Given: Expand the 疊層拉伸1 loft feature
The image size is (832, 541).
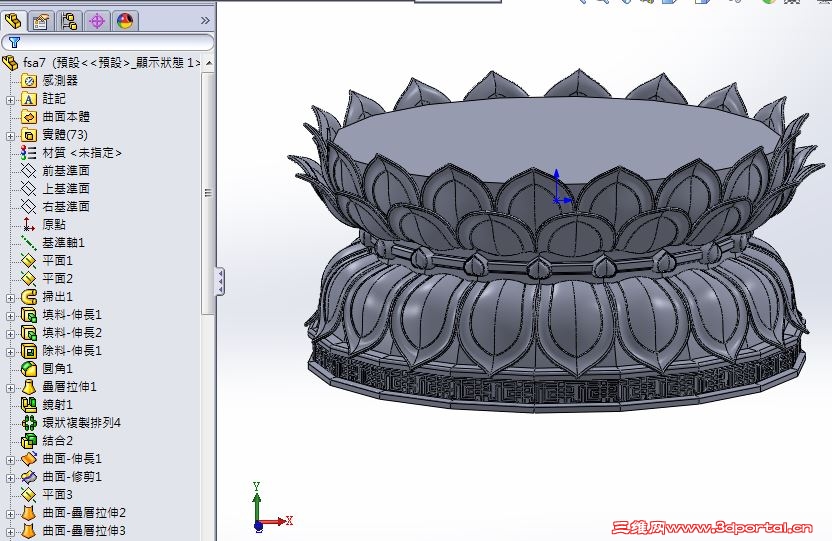Looking at the screenshot, I should pyautogui.click(x=10, y=388).
